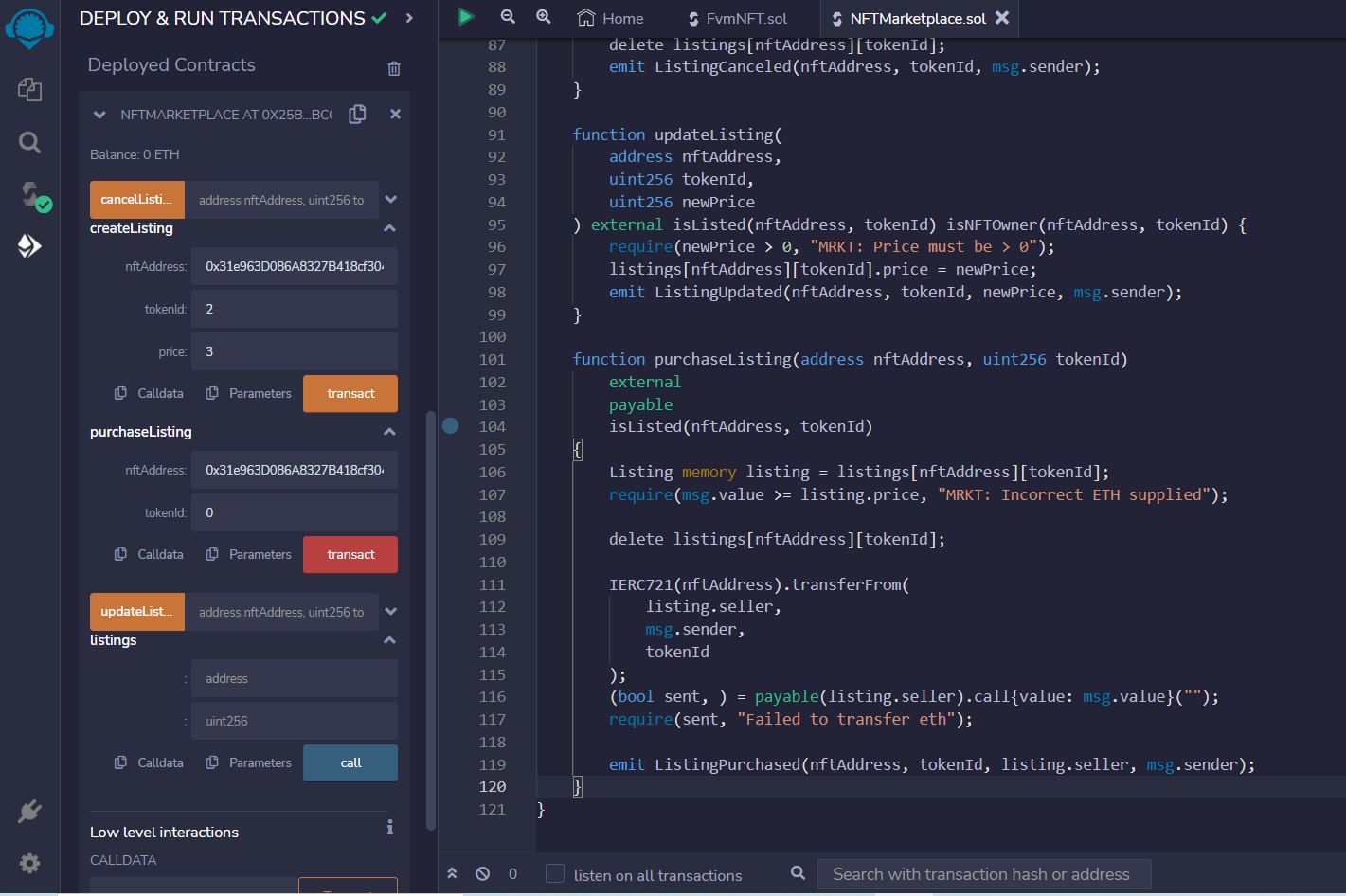The image size is (1346, 896).
Task: Click the cancelListing function button
Action: [137, 200]
